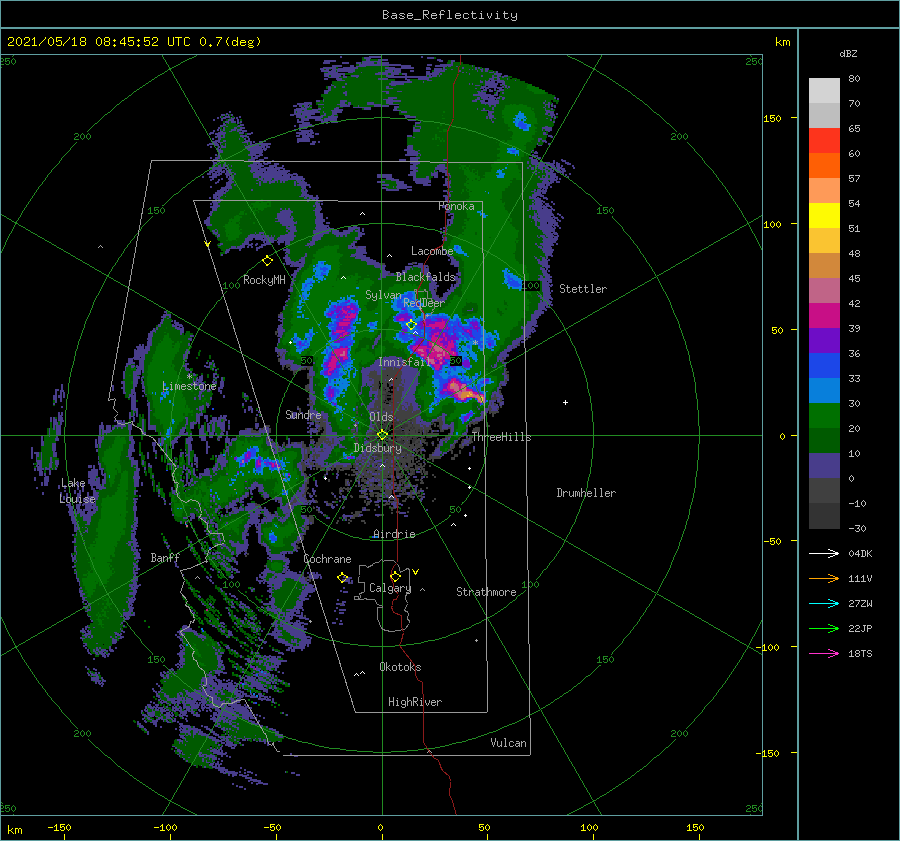The image size is (900, 841).
Task: Click the 42 value in dBZ legend
Action: tap(854, 303)
